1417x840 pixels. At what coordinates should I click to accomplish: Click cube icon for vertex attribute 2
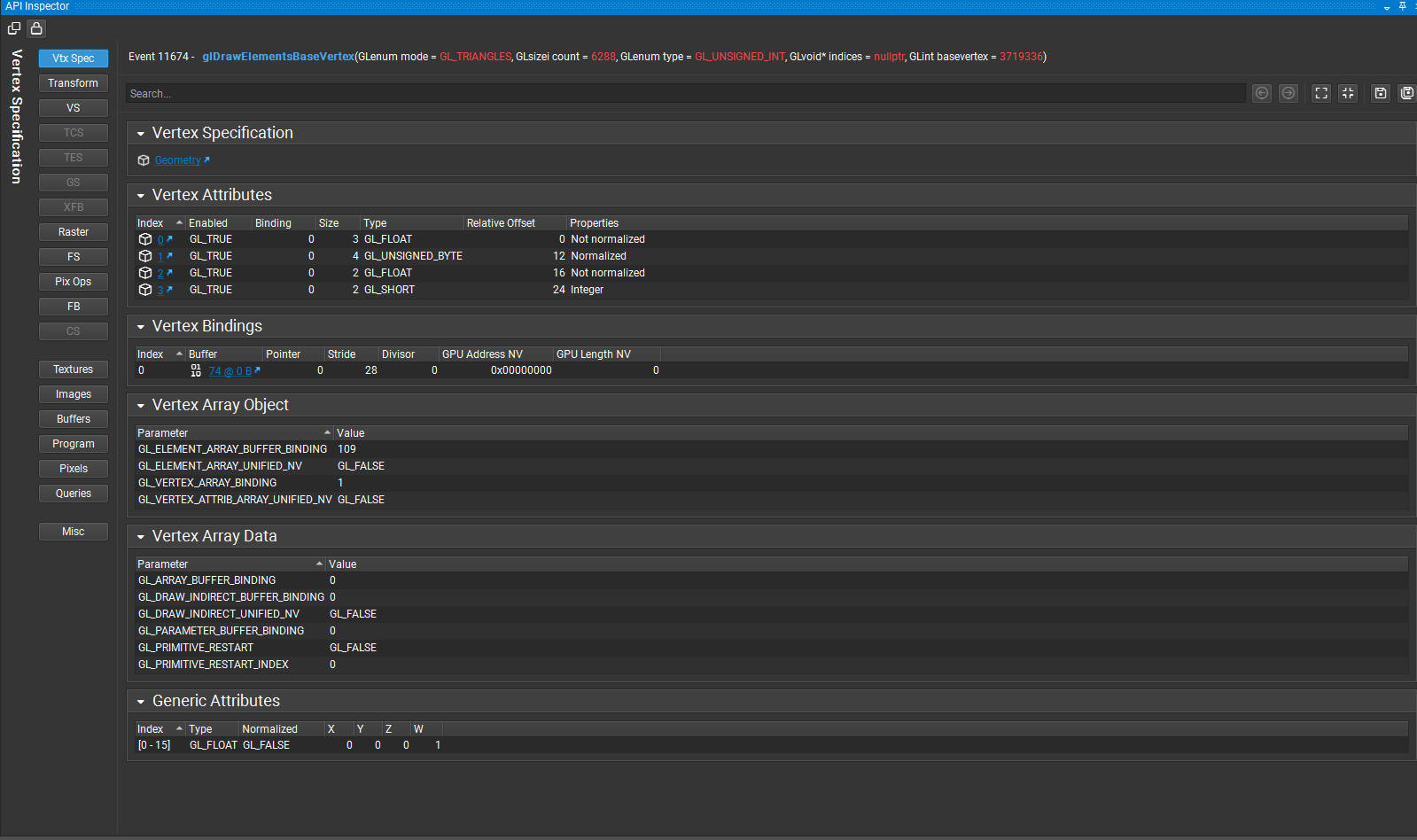tap(145, 273)
